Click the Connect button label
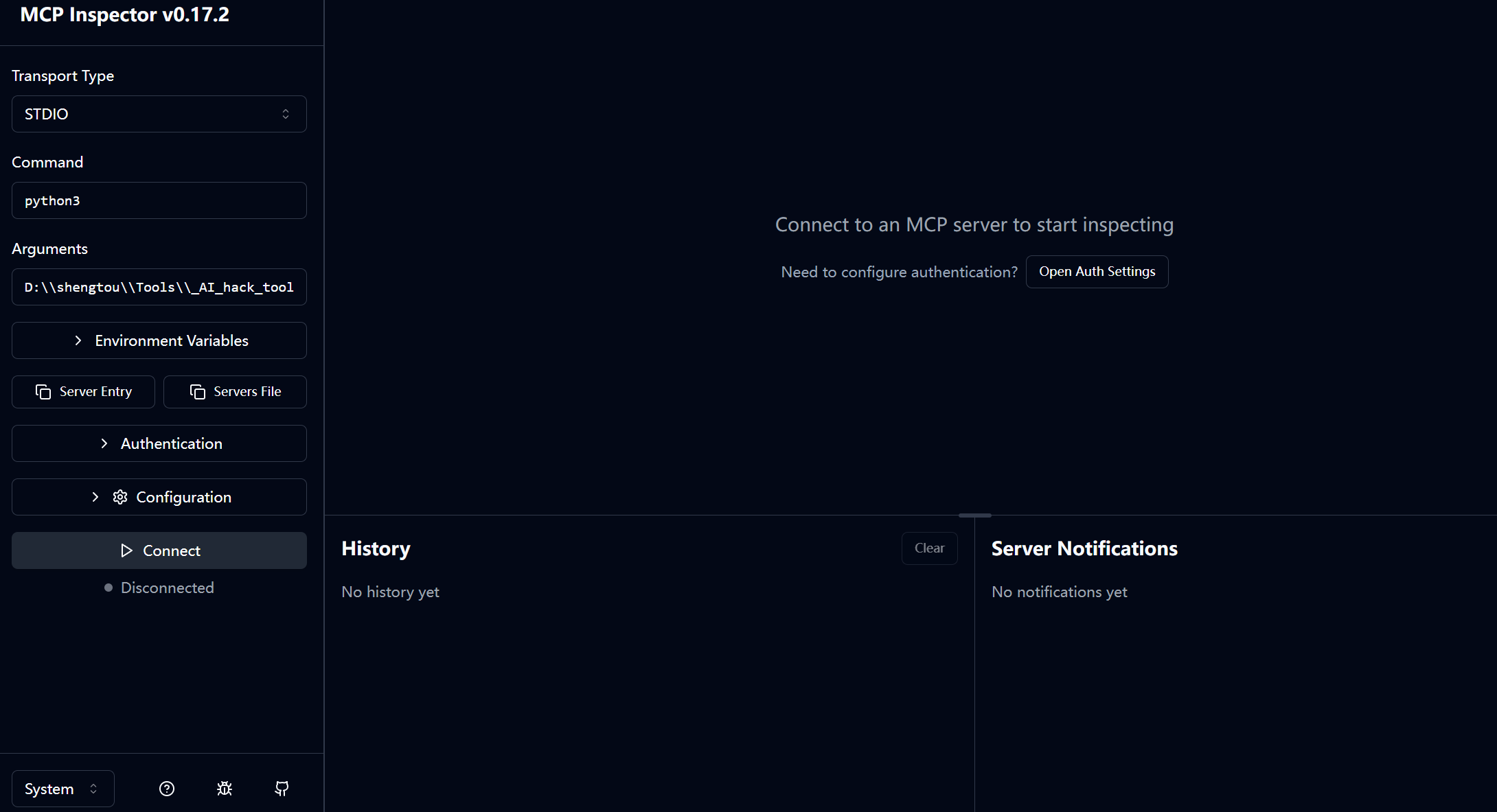 pos(172,550)
